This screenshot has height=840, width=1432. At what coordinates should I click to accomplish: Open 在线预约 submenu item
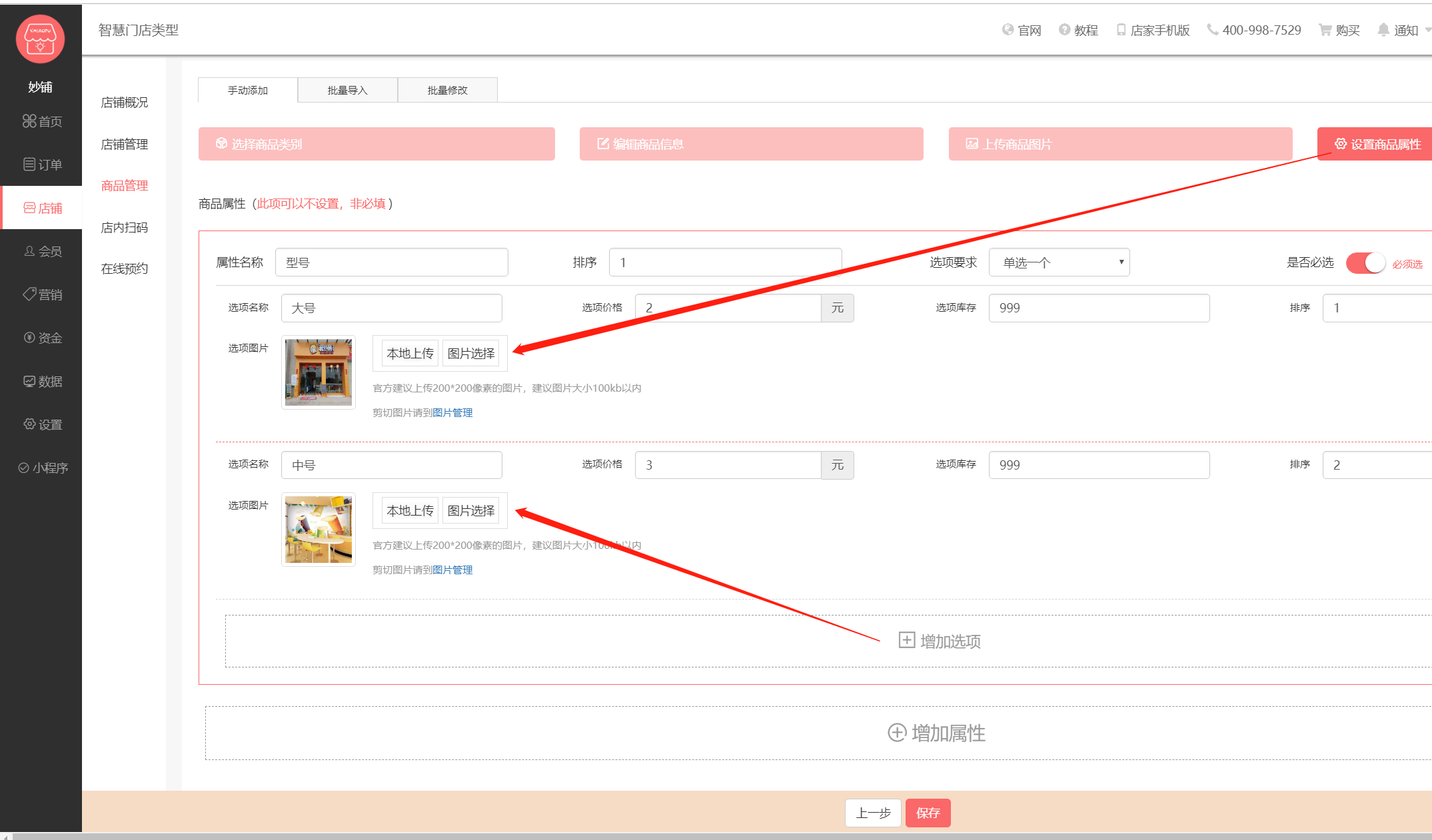pyautogui.click(x=125, y=269)
